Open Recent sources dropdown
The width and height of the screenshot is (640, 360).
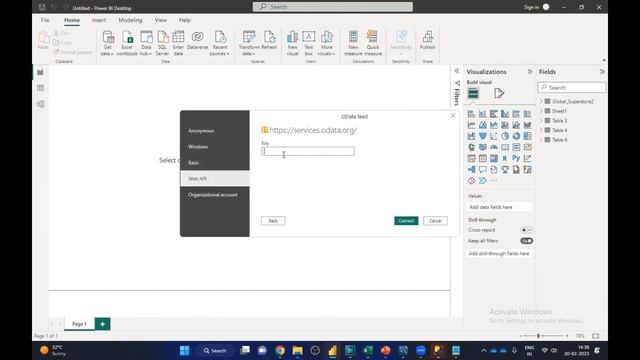(220, 43)
